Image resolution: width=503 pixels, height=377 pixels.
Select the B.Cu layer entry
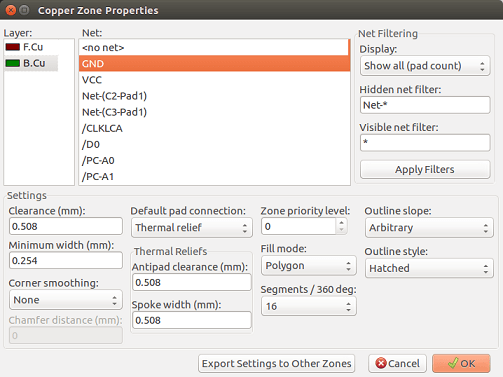pyautogui.click(x=31, y=63)
